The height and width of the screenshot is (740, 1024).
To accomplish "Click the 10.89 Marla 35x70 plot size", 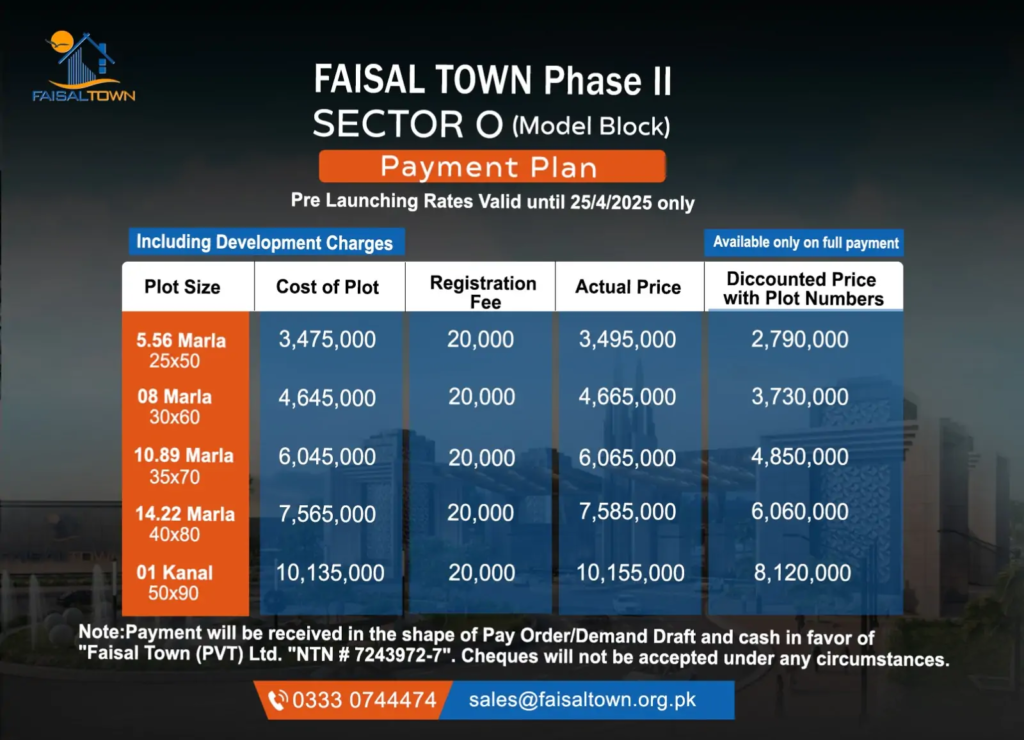I will tap(184, 465).
